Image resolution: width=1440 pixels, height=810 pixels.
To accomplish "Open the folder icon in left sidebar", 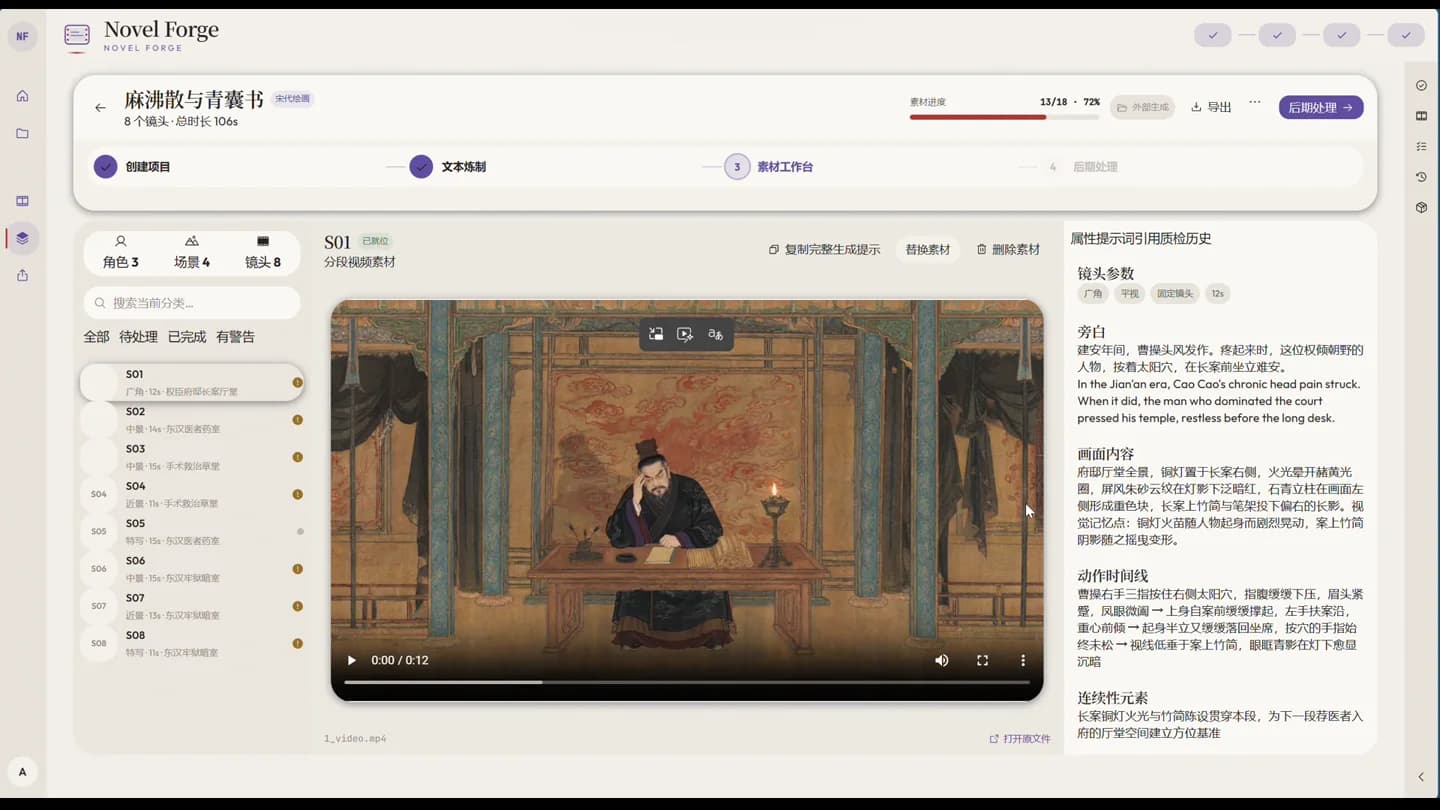I will [22, 133].
